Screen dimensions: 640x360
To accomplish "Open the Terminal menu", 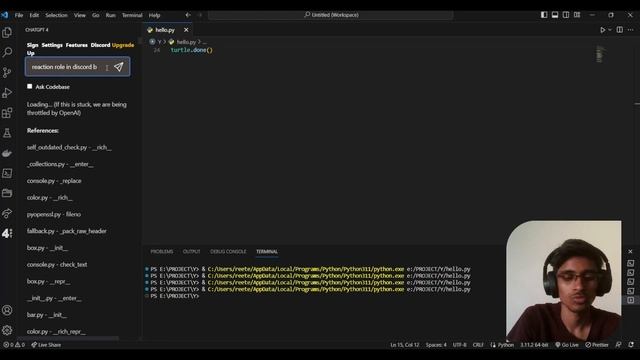I will pyautogui.click(x=132, y=15).
